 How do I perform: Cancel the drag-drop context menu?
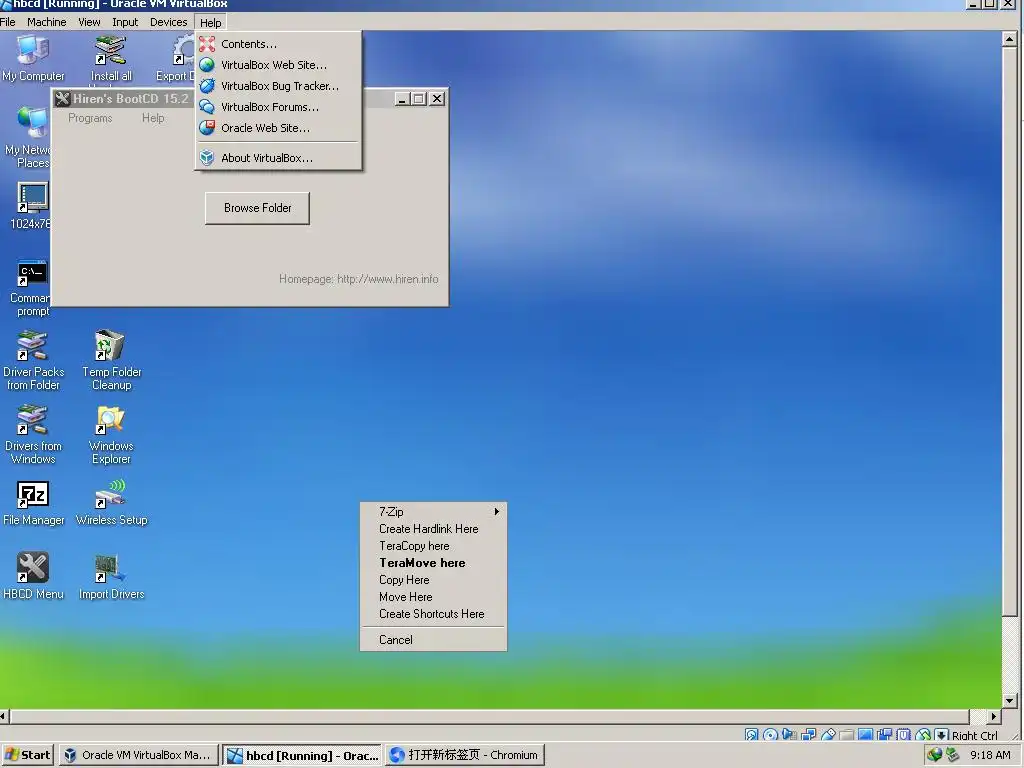433,639
